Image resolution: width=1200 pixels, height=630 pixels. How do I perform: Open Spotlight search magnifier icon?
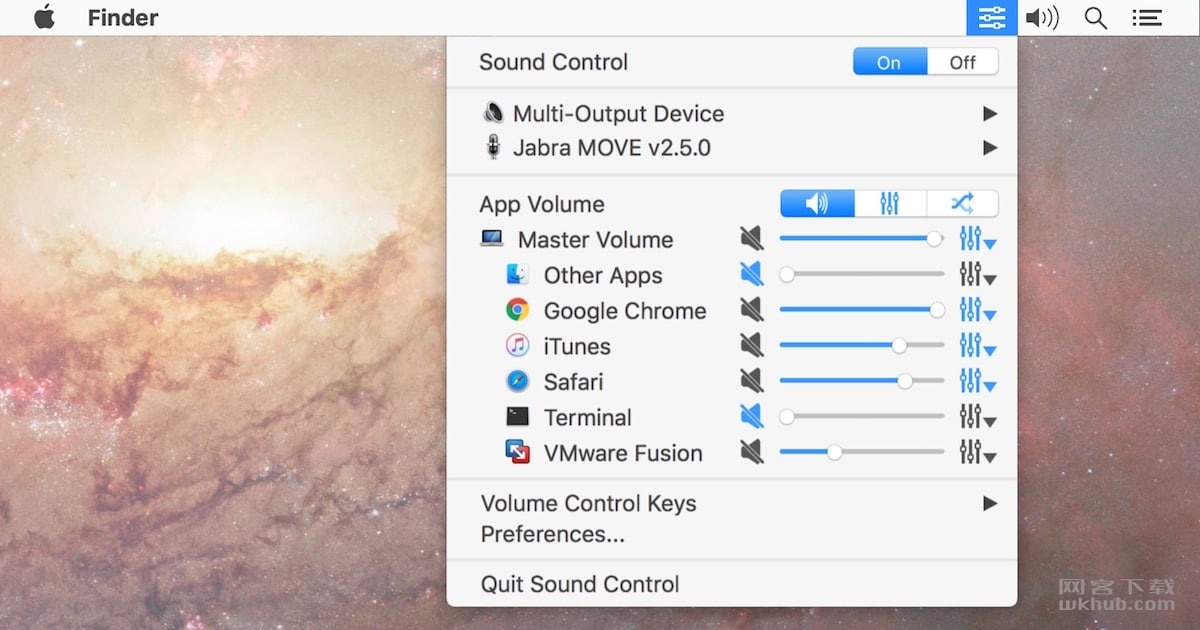(x=1096, y=18)
